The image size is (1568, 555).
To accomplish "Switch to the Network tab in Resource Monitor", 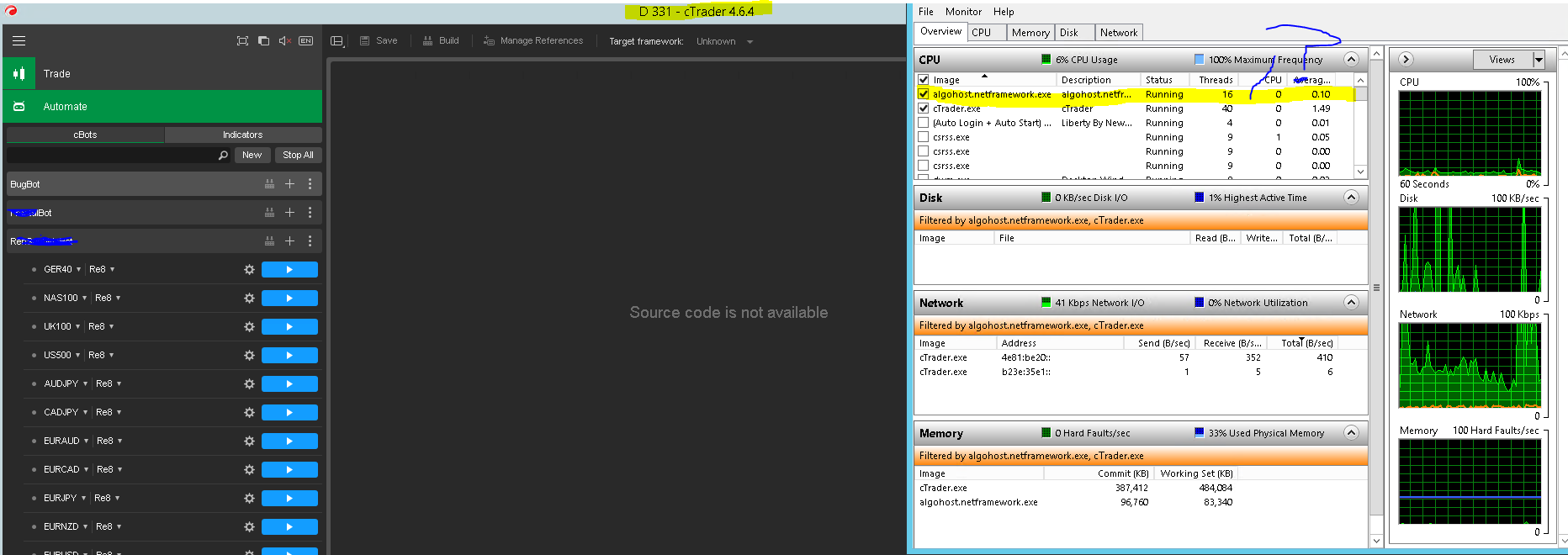I will click(1119, 33).
